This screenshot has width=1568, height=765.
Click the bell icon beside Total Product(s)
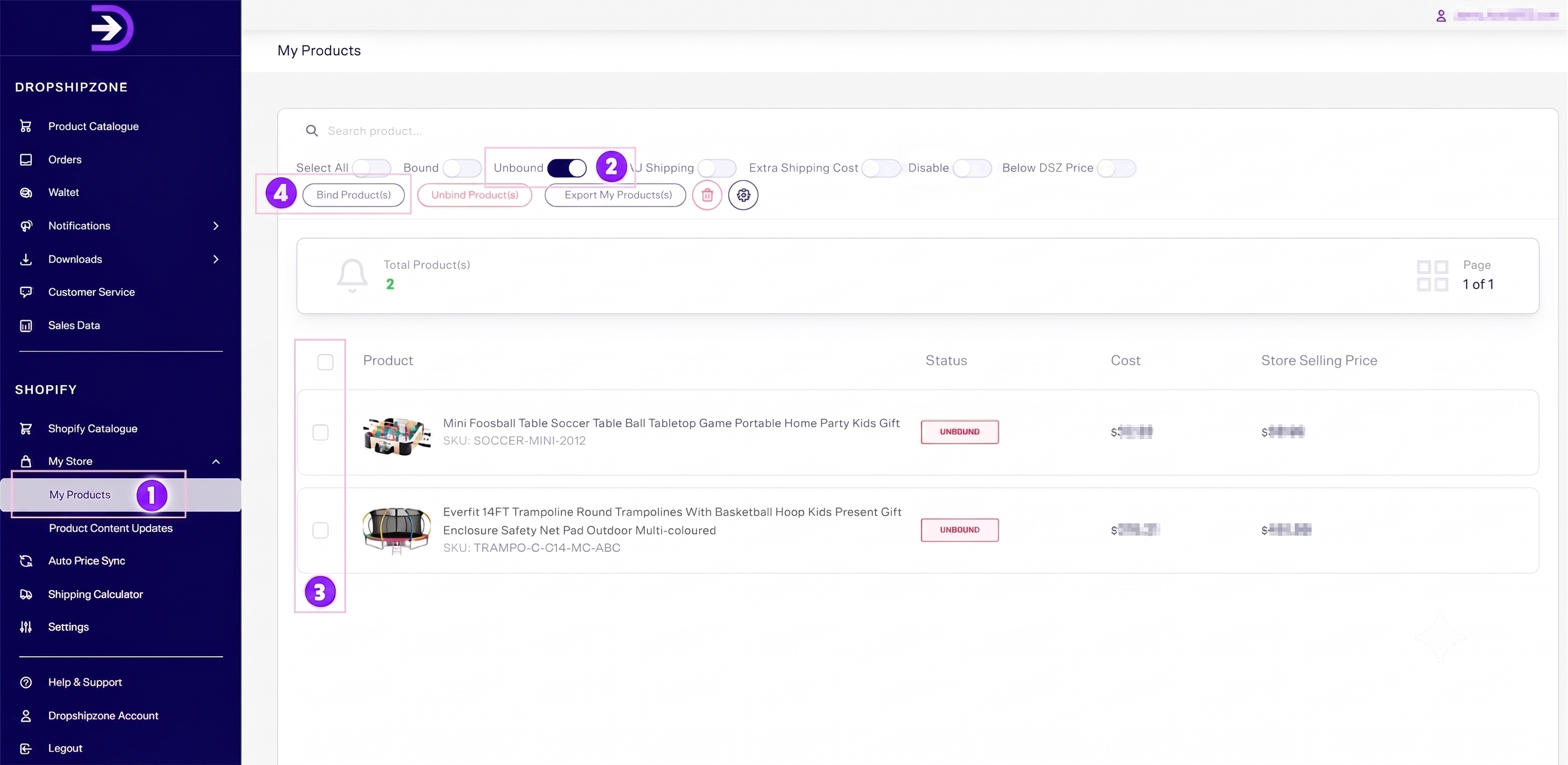tap(352, 276)
